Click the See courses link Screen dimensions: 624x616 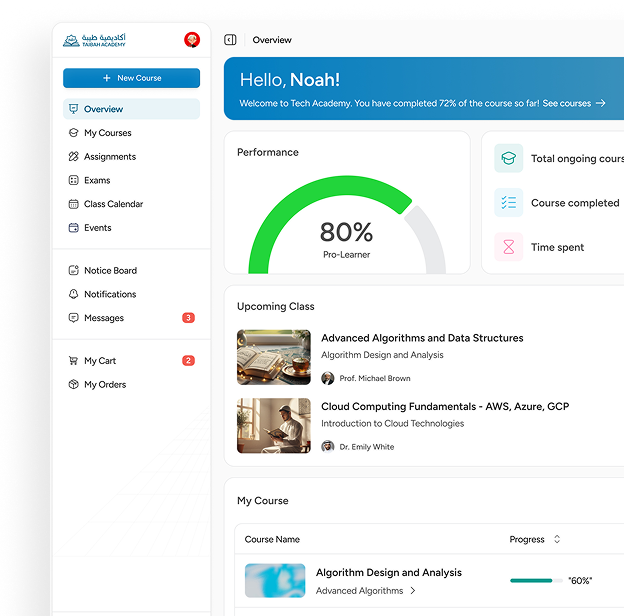tap(573, 103)
